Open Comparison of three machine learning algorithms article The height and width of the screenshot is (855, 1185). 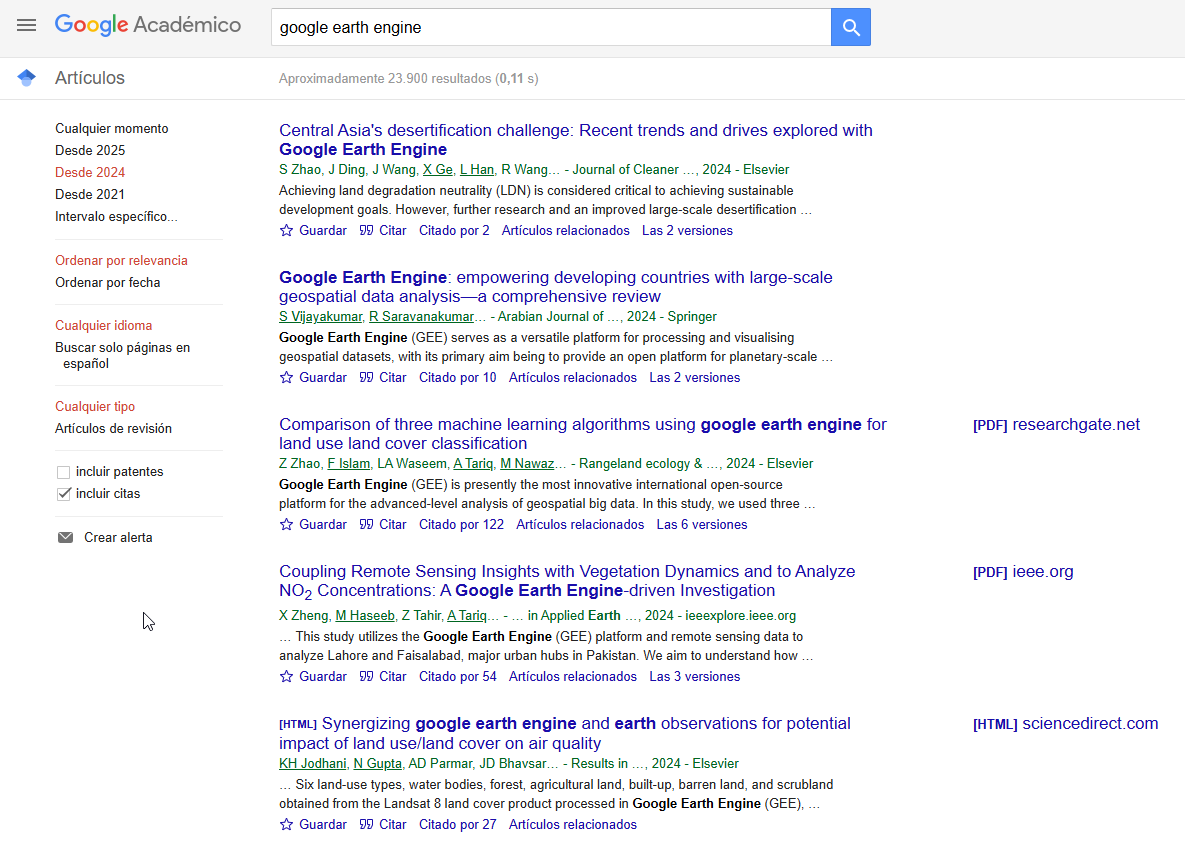point(583,434)
